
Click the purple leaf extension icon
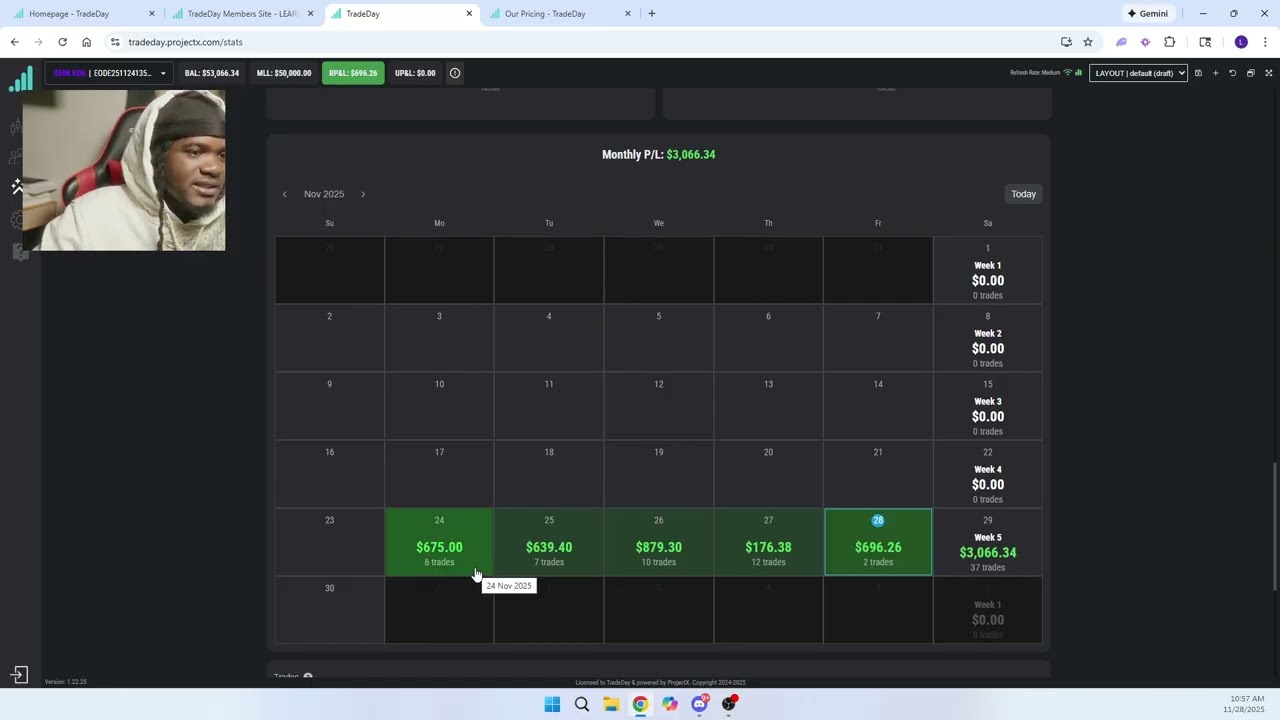click(x=1121, y=42)
